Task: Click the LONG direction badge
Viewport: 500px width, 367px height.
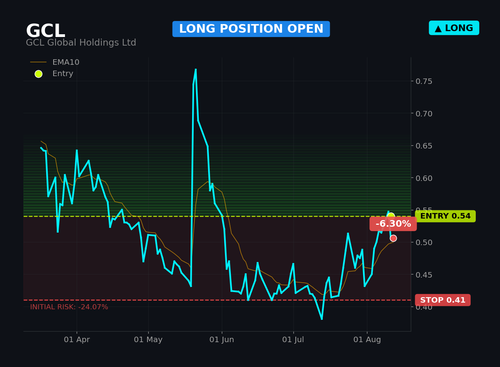Action: pos(454,28)
